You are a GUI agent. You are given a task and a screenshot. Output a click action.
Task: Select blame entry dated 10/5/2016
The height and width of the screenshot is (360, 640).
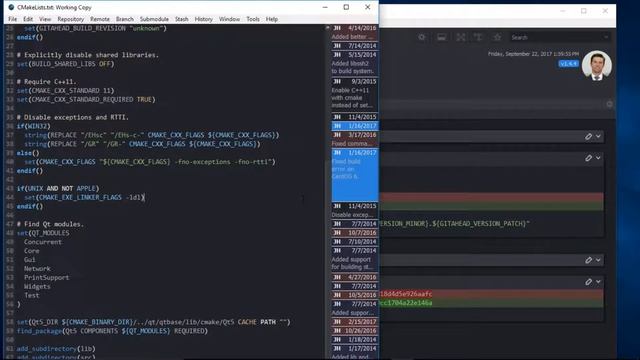pos(355,295)
